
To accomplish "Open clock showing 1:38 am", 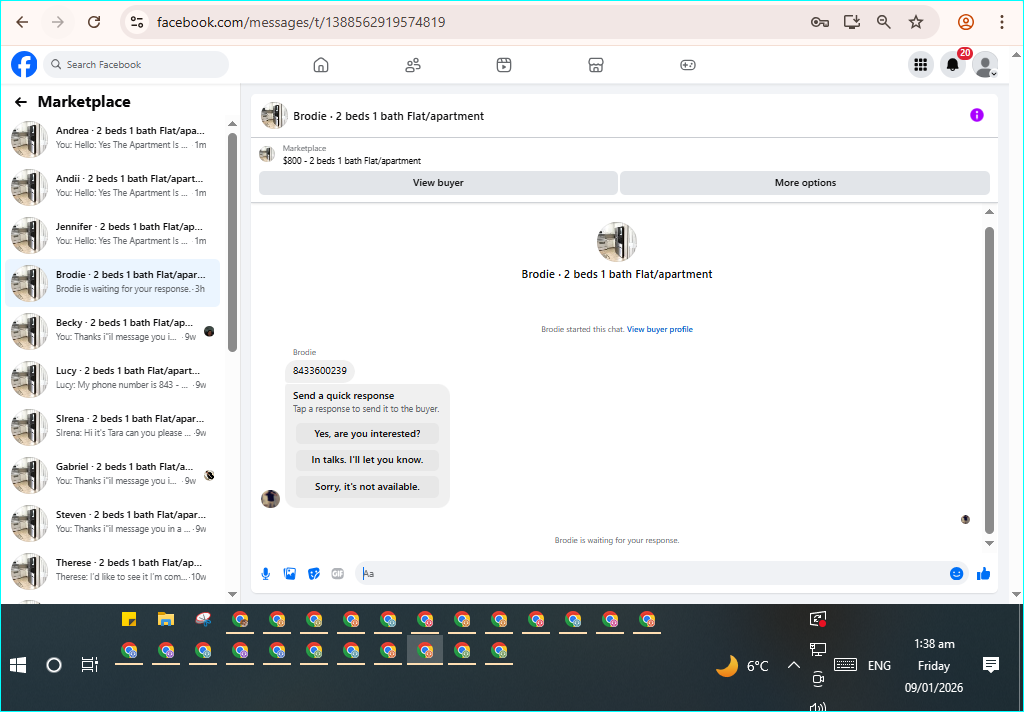I will point(934,666).
